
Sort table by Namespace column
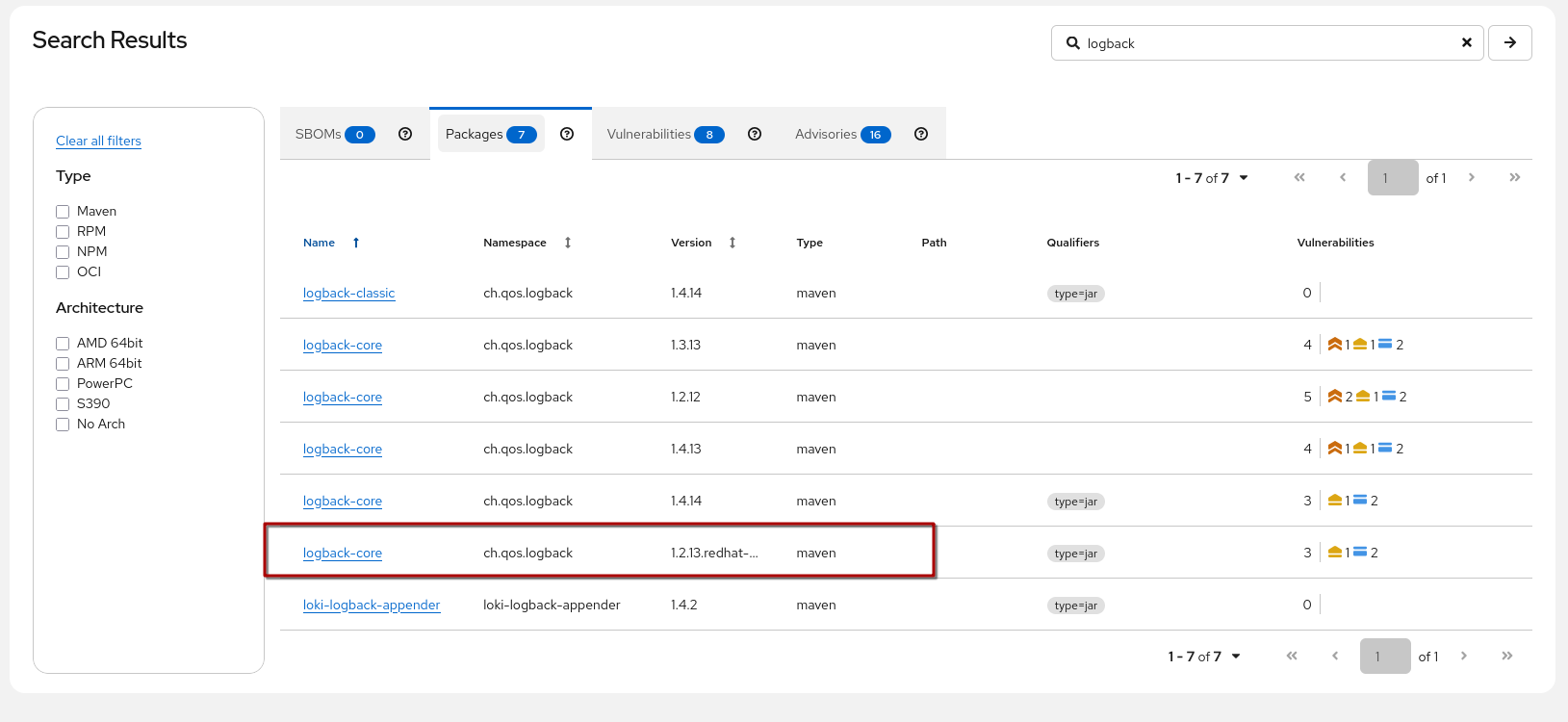(568, 243)
